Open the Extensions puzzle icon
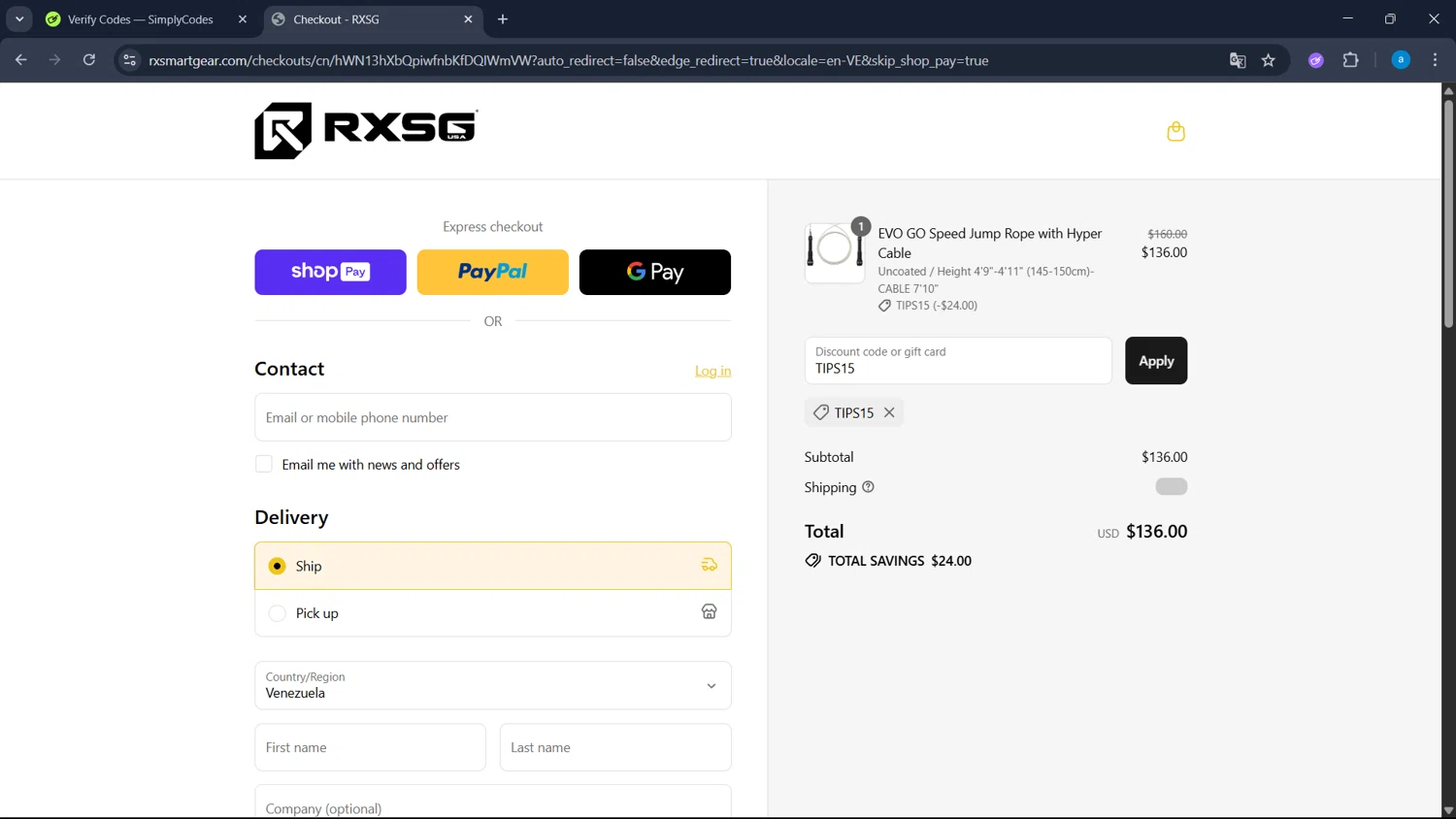1456x819 pixels. [1350, 60]
